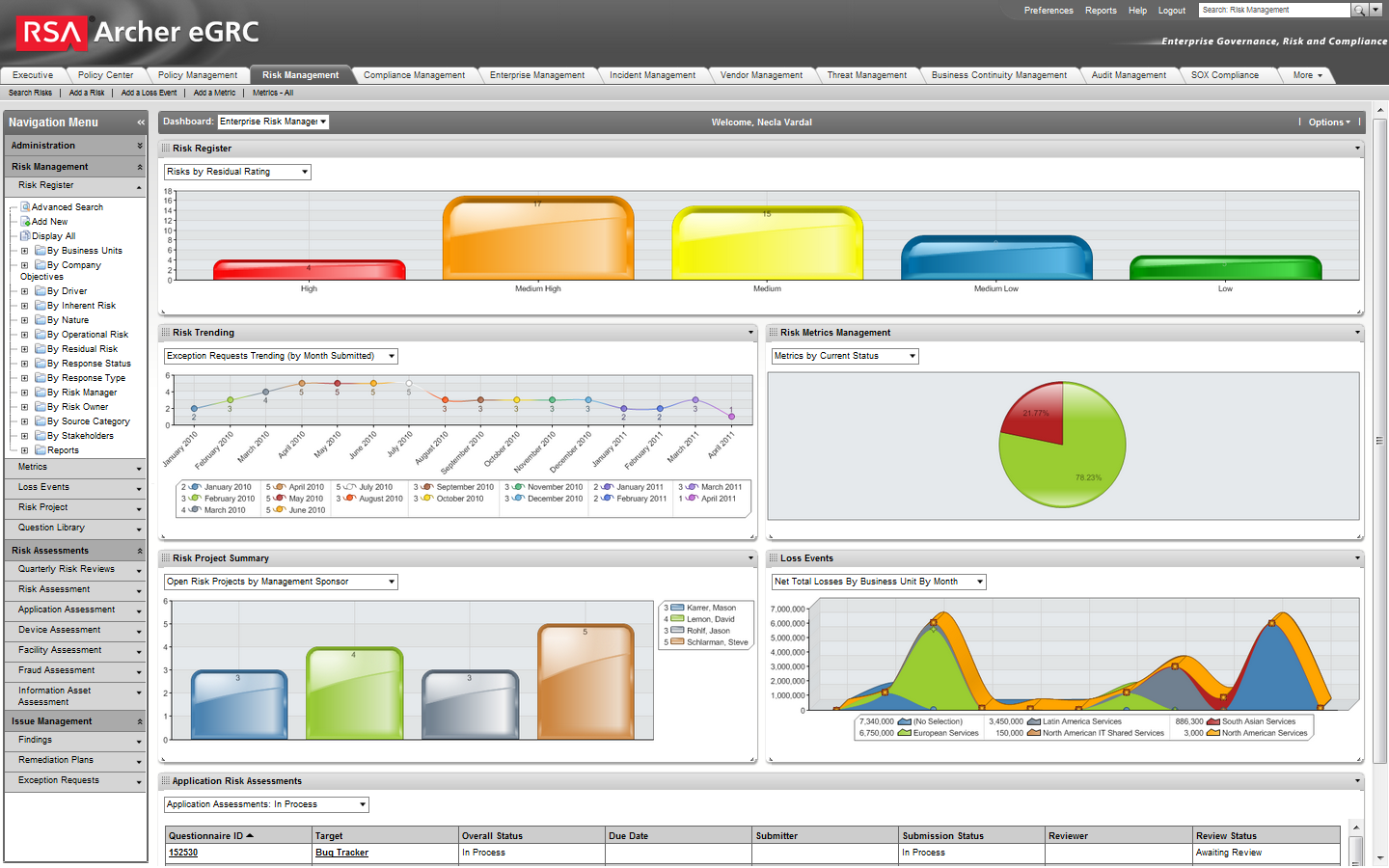Image resolution: width=1389 pixels, height=868 pixels.
Task: Click the Risk Trending panel grip icon
Action: pyautogui.click(x=166, y=333)
